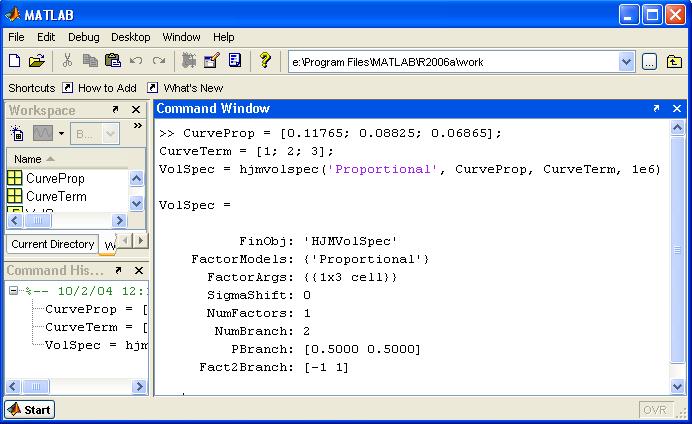692x424 pixels.
Task: Close the Workspace panel
Action: (x=136, y=109)
